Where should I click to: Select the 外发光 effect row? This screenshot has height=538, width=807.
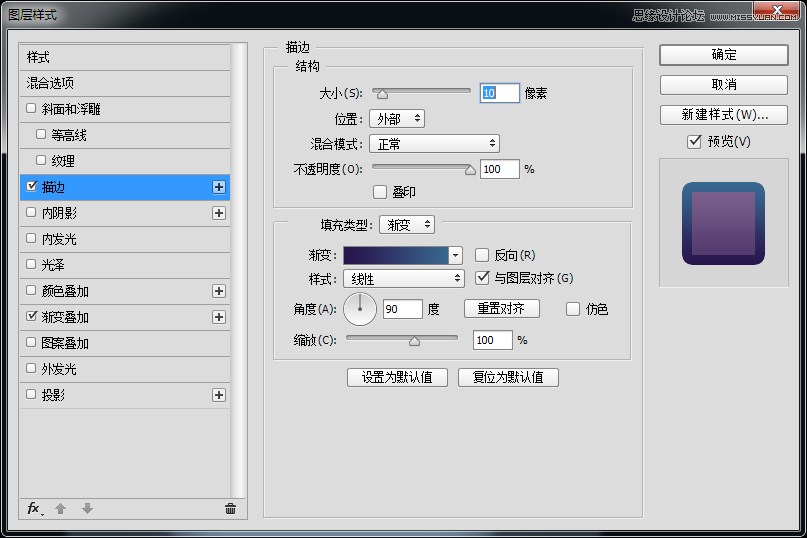[125, 369]
